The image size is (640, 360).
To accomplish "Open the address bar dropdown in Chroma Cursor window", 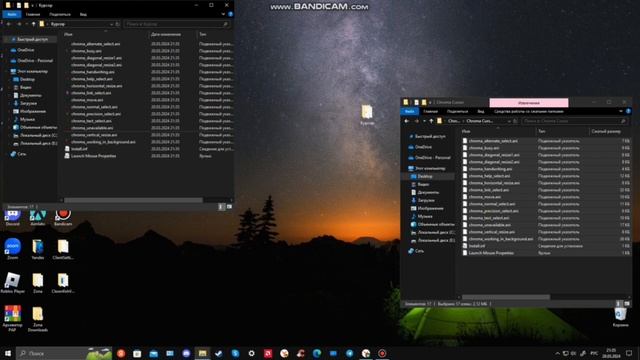I will click(x=509, y=121).
